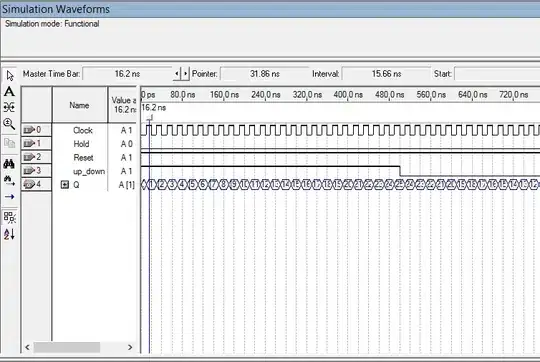
Task: Click the Master Time Bar value field
Action: point(127,74)
